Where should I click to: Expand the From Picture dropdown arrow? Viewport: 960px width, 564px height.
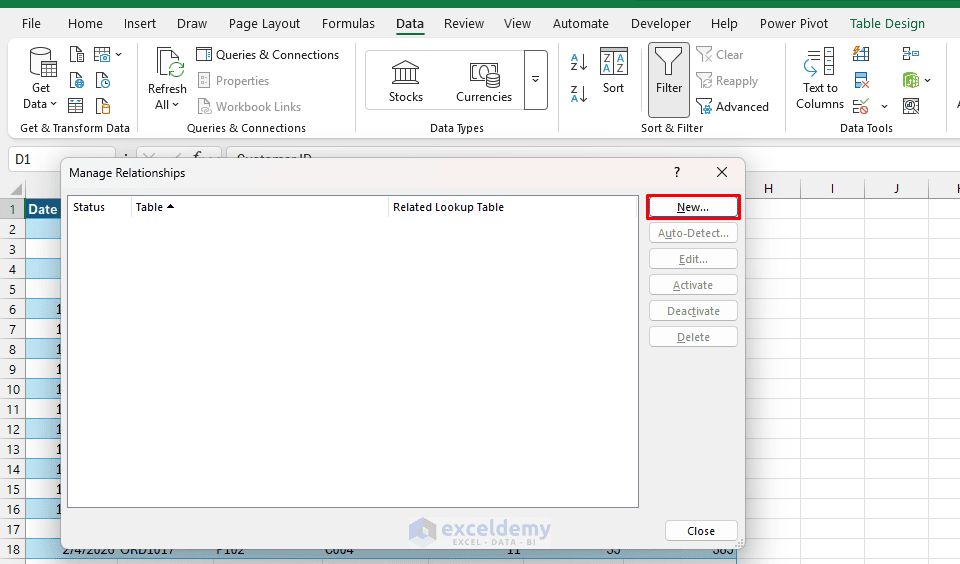[119, 55]
